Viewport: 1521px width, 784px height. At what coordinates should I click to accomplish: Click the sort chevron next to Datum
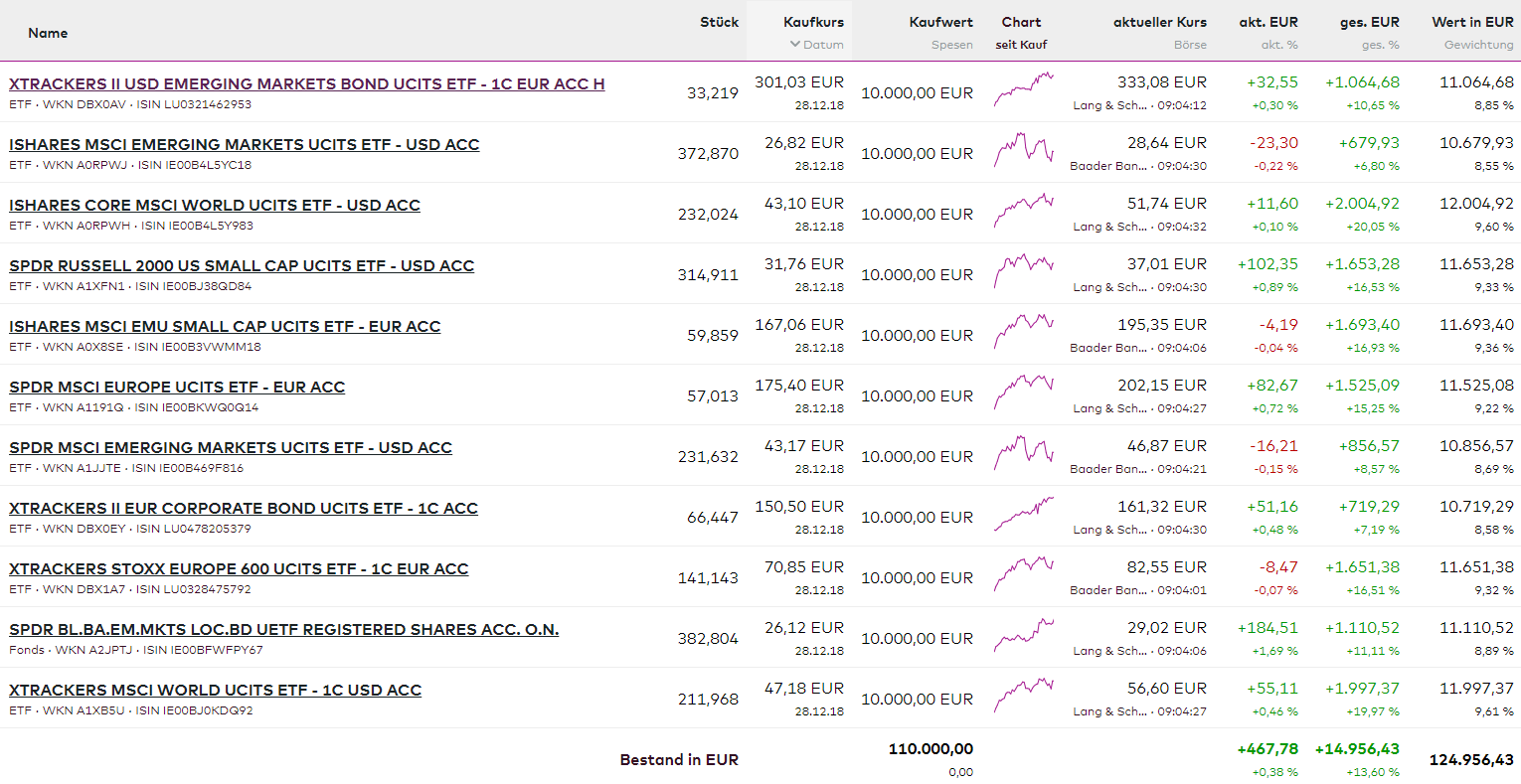pos(795,45)
